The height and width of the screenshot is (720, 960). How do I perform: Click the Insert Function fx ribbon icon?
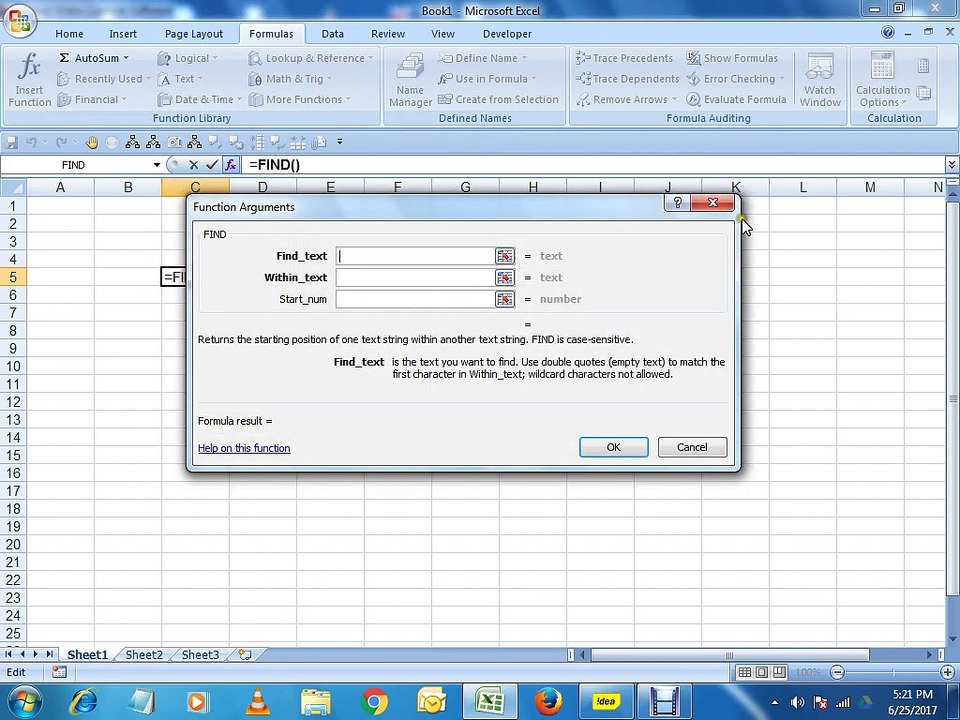pyautogui.click(x=29, y=80)
